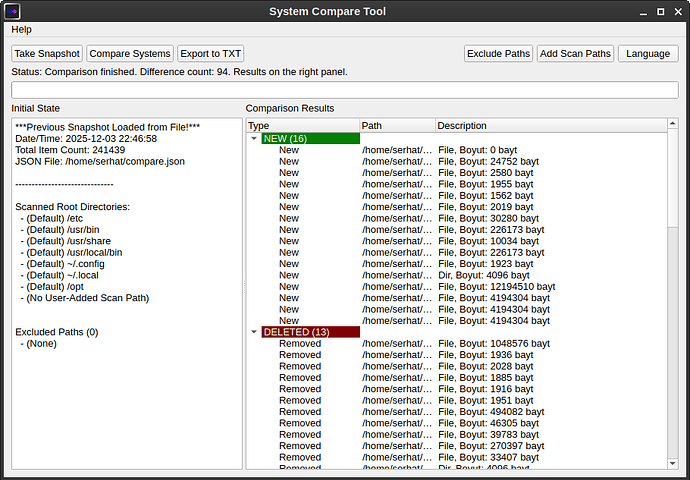This screenshot has width=690, height=480.
Task: Open the Language selector button
Action: (x=648, y=54)
